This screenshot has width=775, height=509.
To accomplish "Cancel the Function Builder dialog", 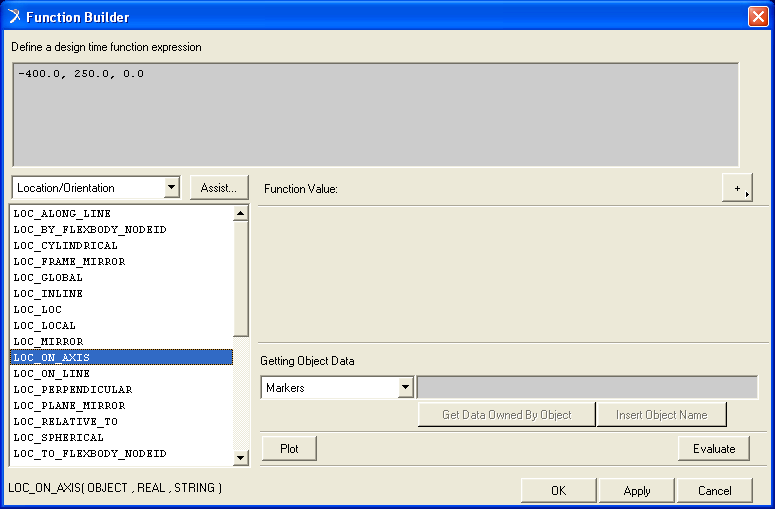I will coord(715,490).
